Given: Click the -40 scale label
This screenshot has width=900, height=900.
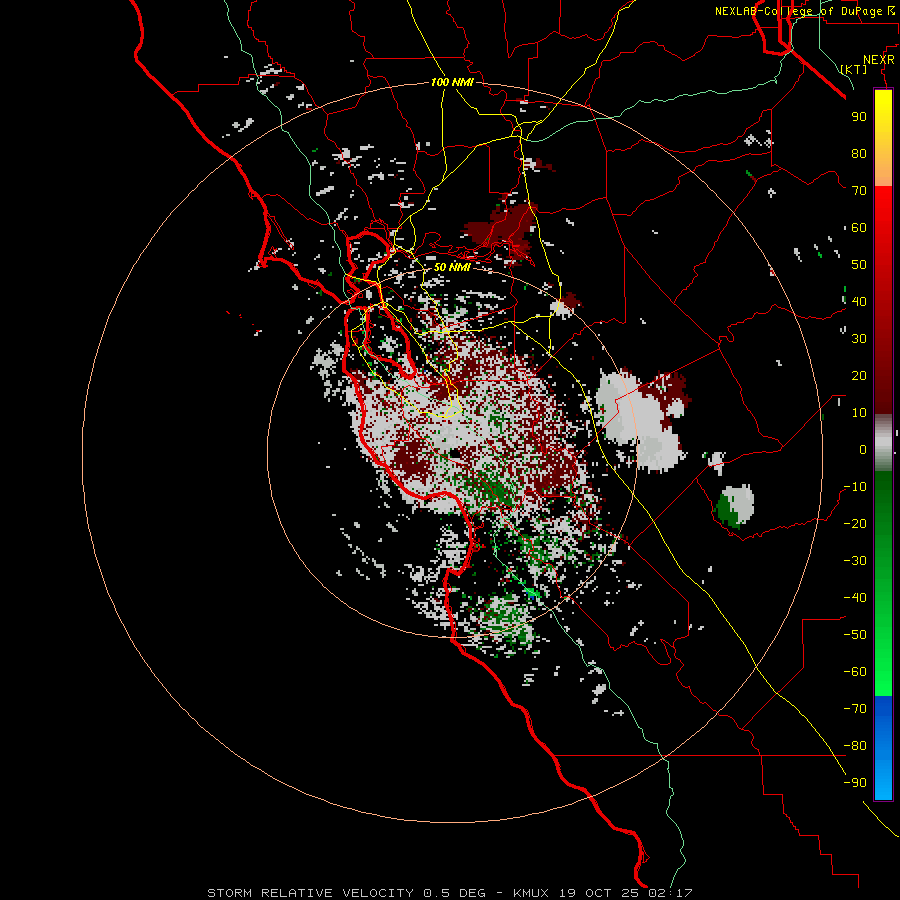Looking at the screenshot, I should [855, 598].
